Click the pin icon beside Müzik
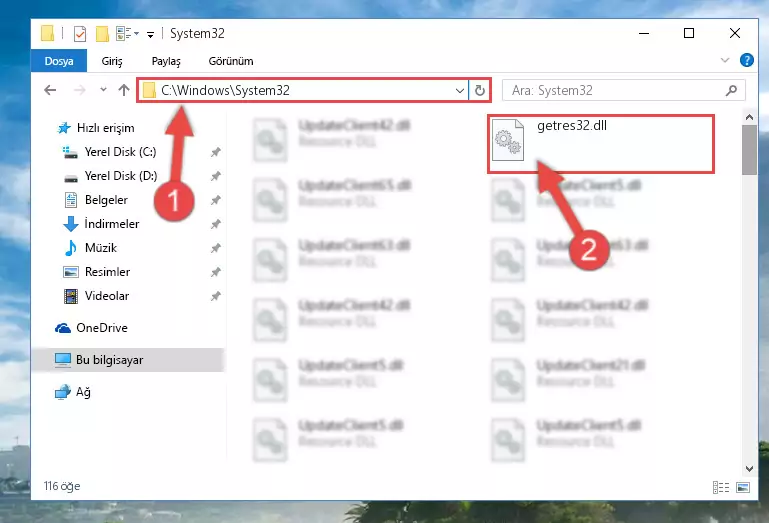 click(215, 248)
